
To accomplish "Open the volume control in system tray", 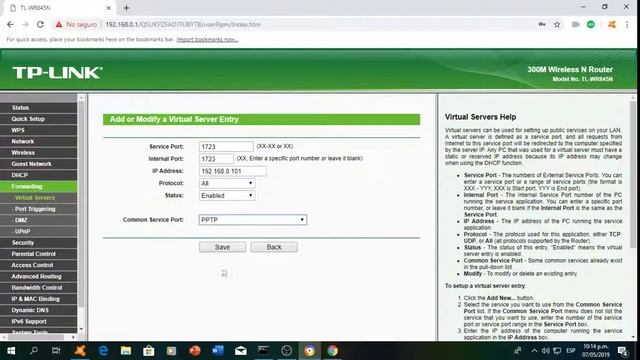I will coord(546,351).
